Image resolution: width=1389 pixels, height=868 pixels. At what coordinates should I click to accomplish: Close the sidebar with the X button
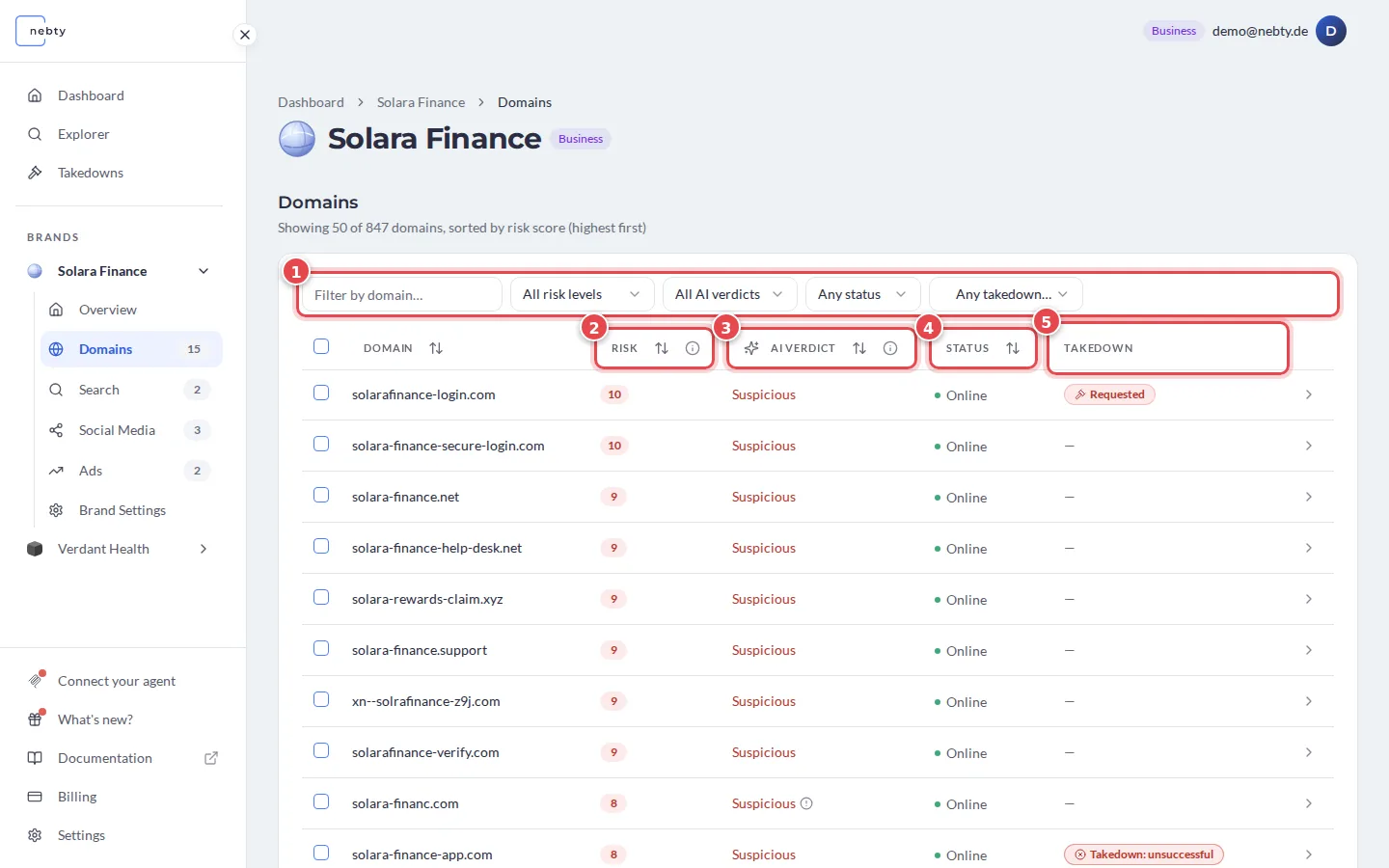tap(245, 35)
